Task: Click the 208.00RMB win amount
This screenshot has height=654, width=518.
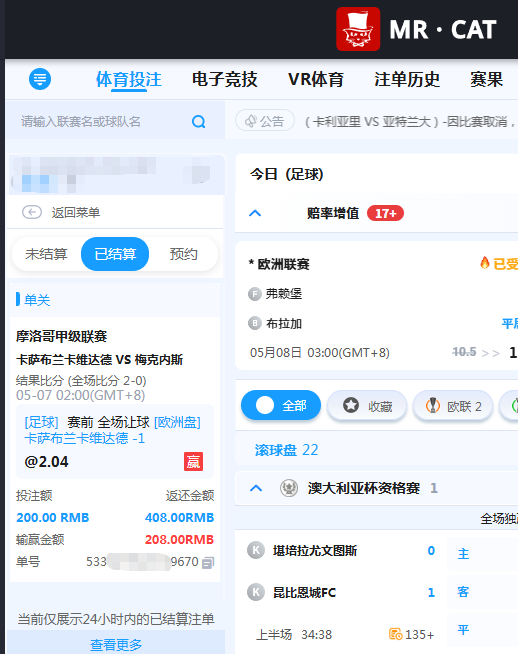Action: [179, 539]
